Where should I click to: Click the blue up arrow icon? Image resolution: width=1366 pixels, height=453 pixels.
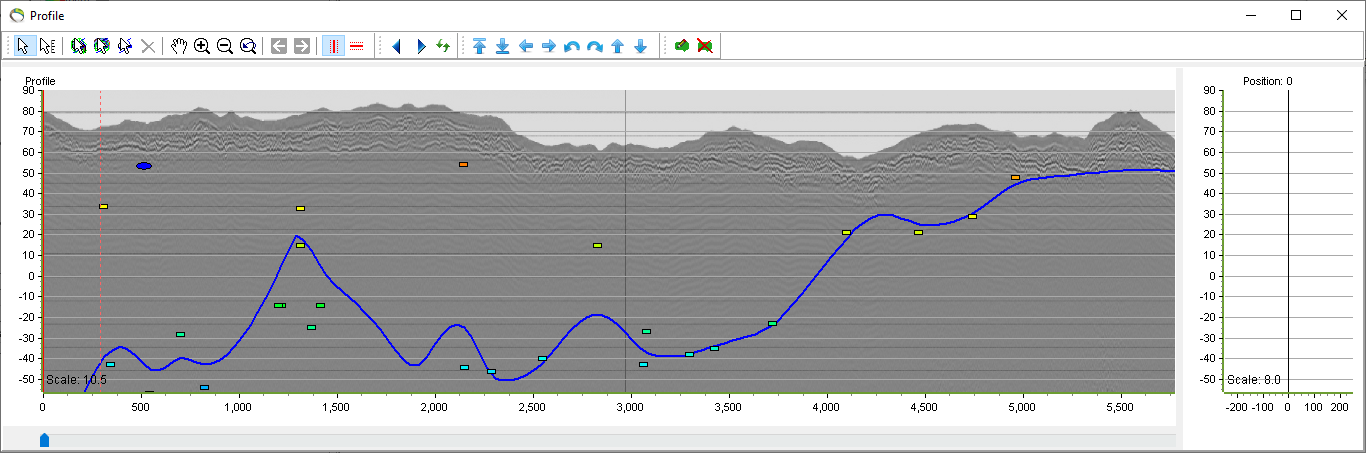click(618, 46)
